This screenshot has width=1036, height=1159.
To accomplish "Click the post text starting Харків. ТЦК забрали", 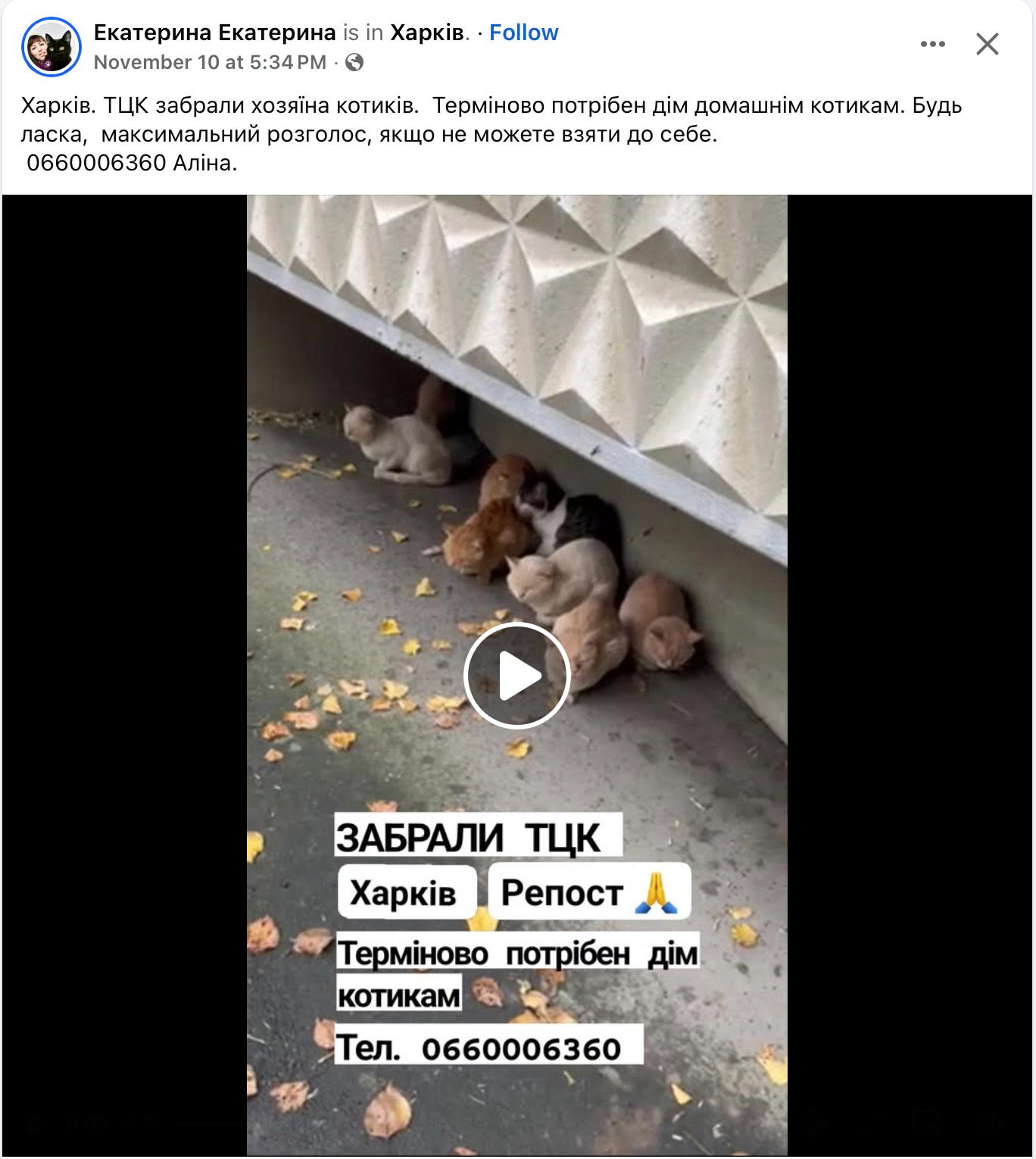I will [491, 134].
